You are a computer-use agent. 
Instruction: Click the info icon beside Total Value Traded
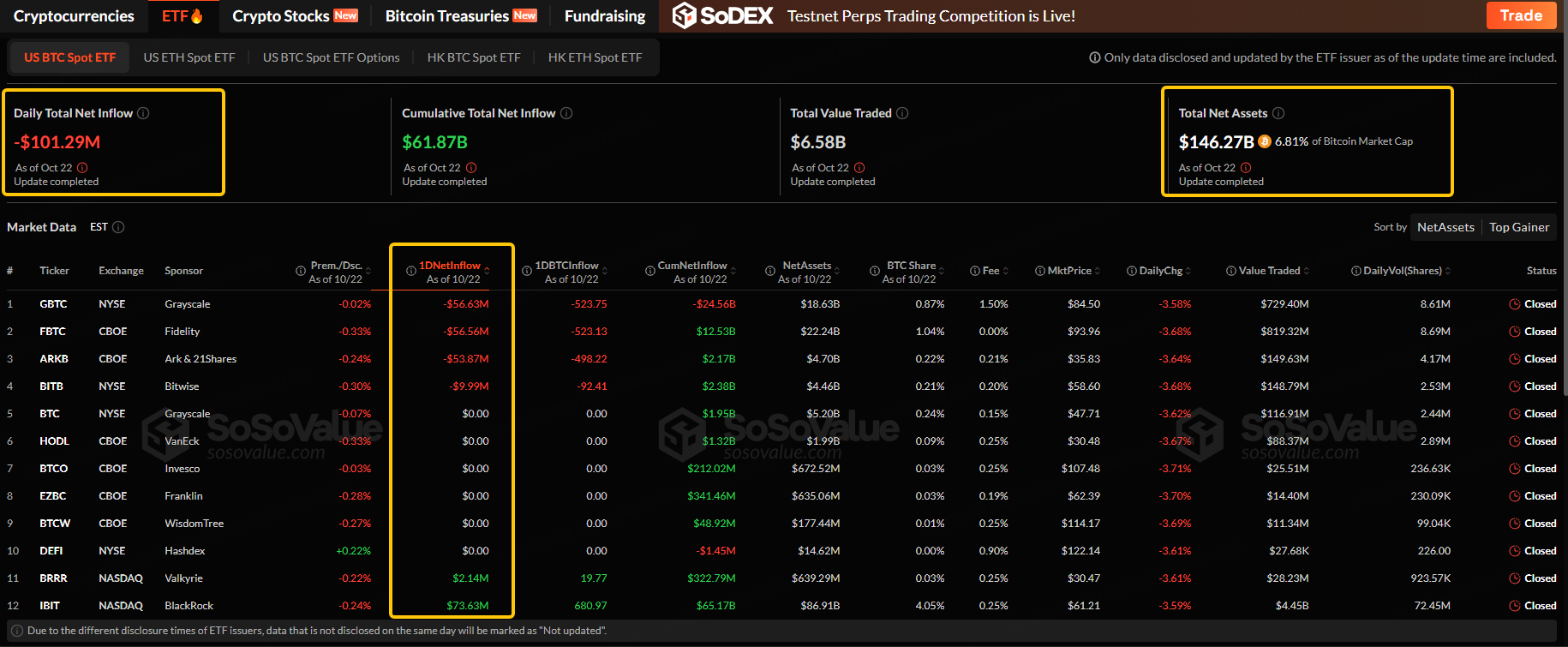click(x=902, y=113)
